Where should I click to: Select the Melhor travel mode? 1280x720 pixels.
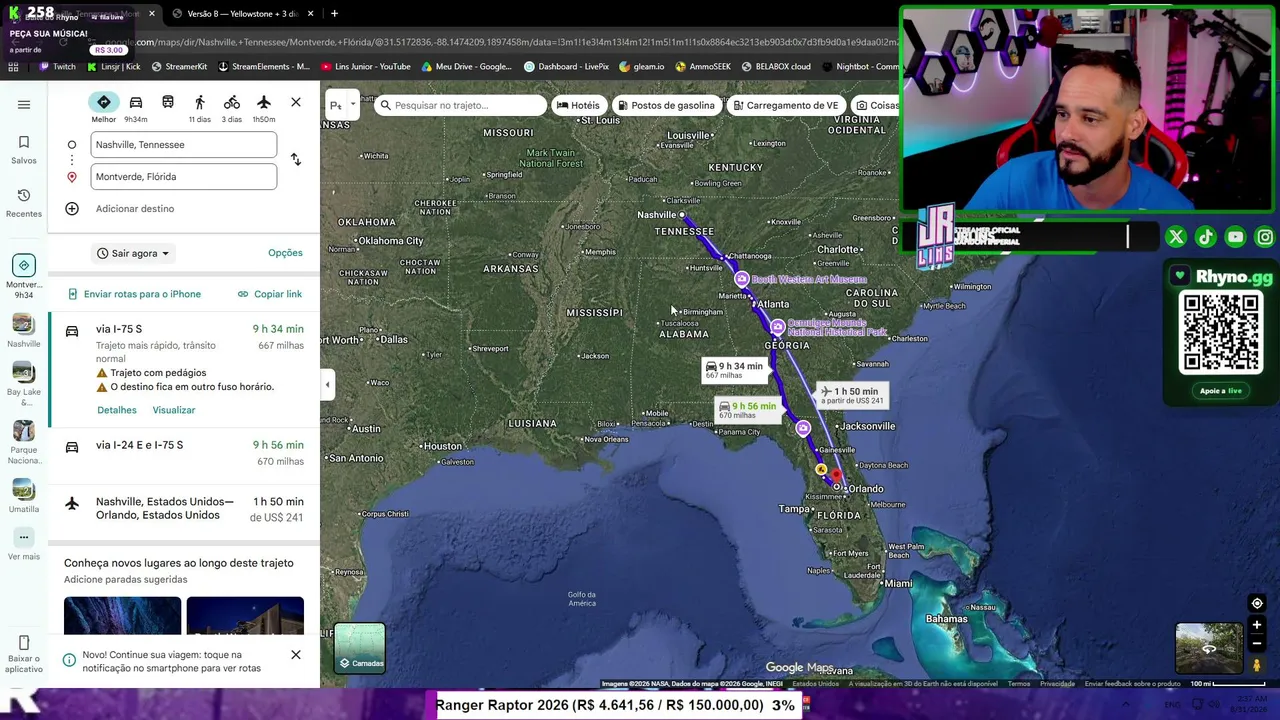pos(104,108)
